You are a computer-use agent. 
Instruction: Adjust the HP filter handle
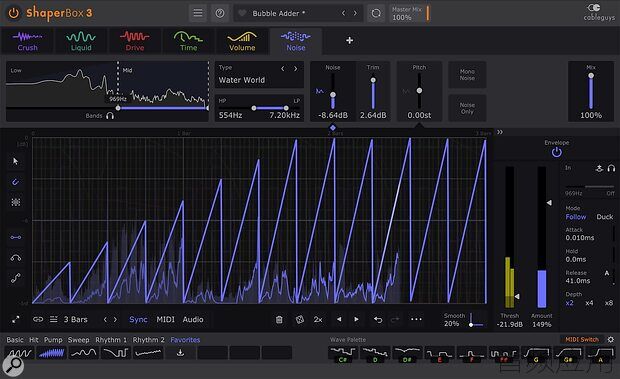coord(254,108)
